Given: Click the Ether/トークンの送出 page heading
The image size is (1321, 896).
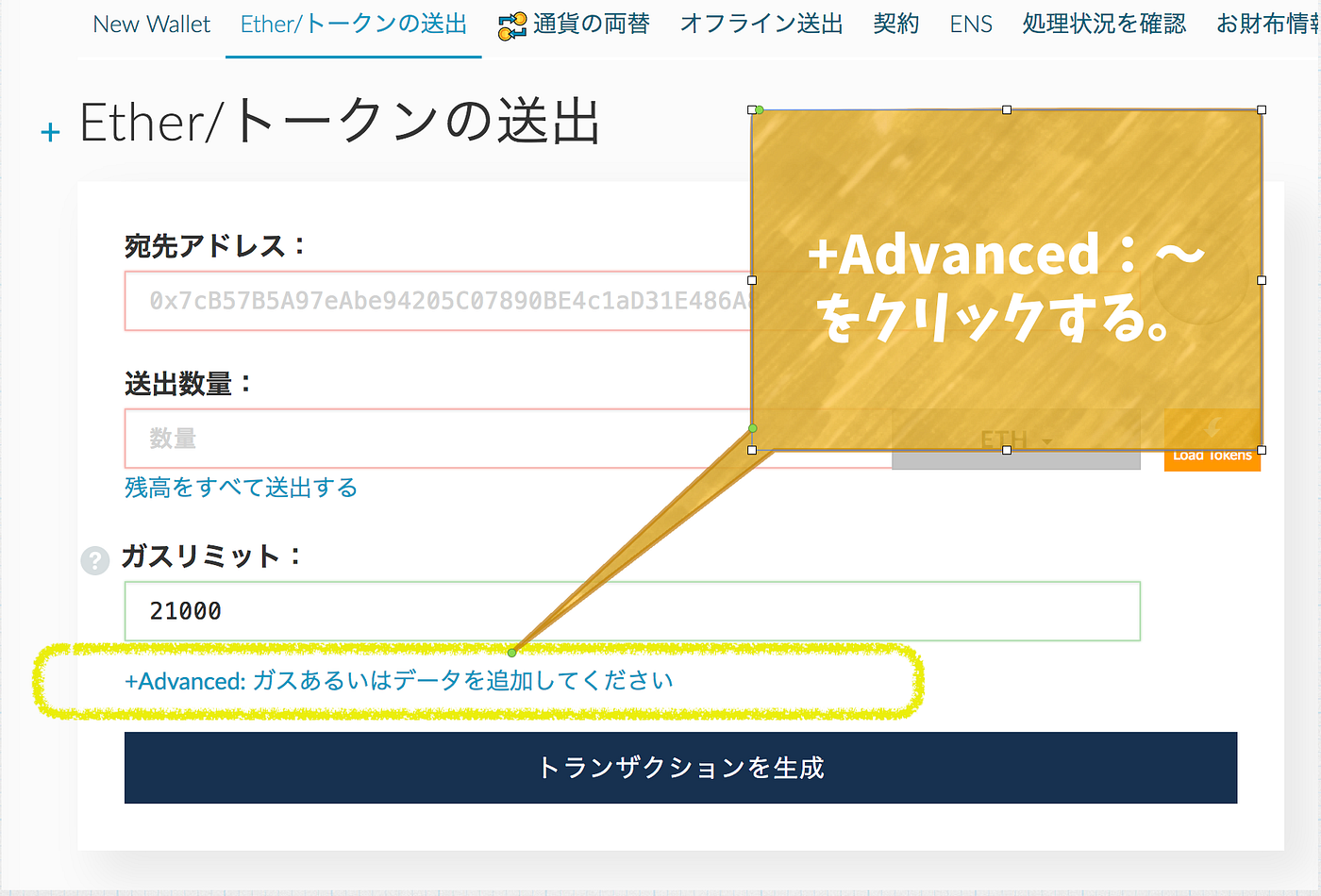Looking at the screenshot, I should coord(341,123).
